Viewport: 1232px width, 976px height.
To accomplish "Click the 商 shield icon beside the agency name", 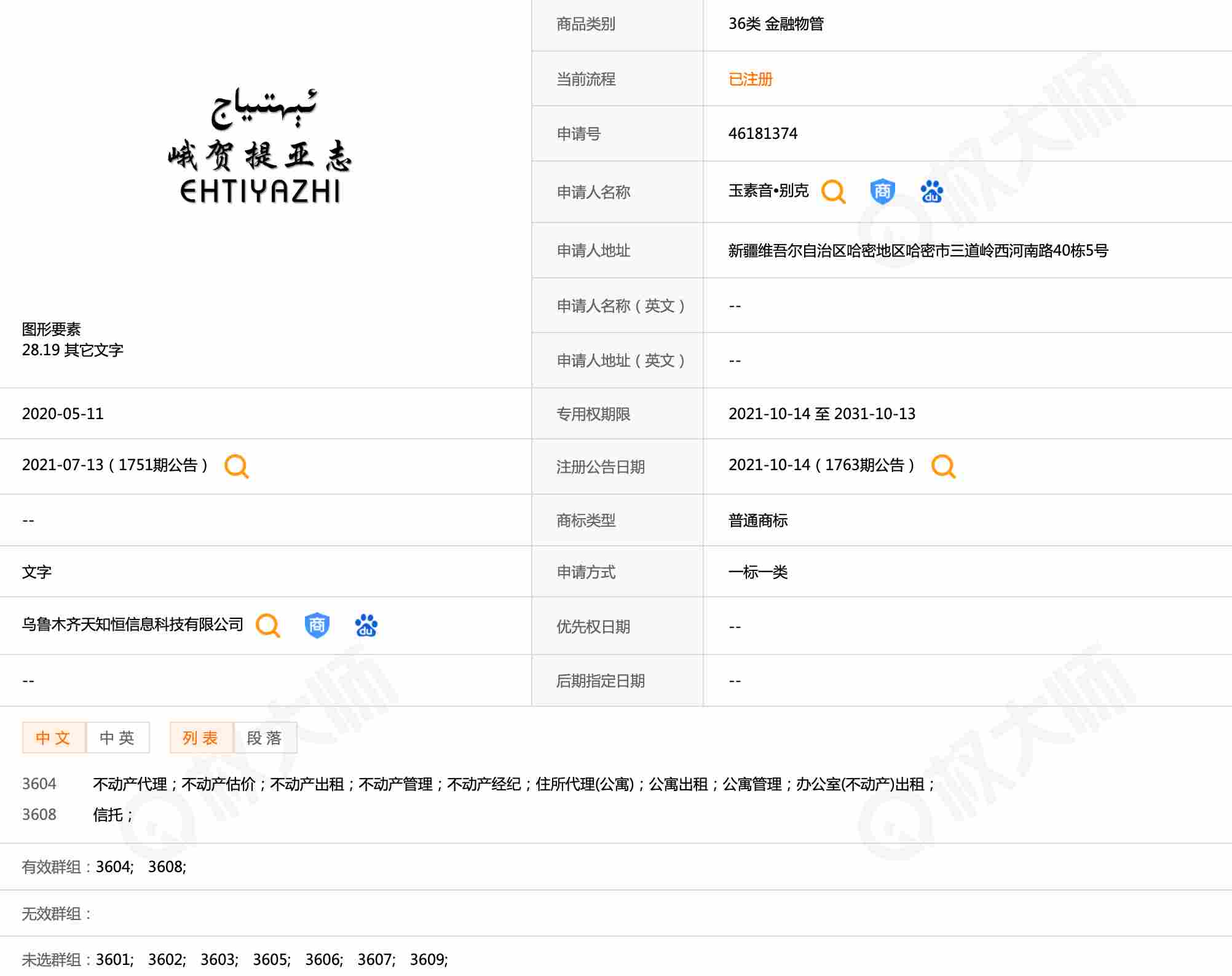I will pyautogui.click(x=317, y=625).
